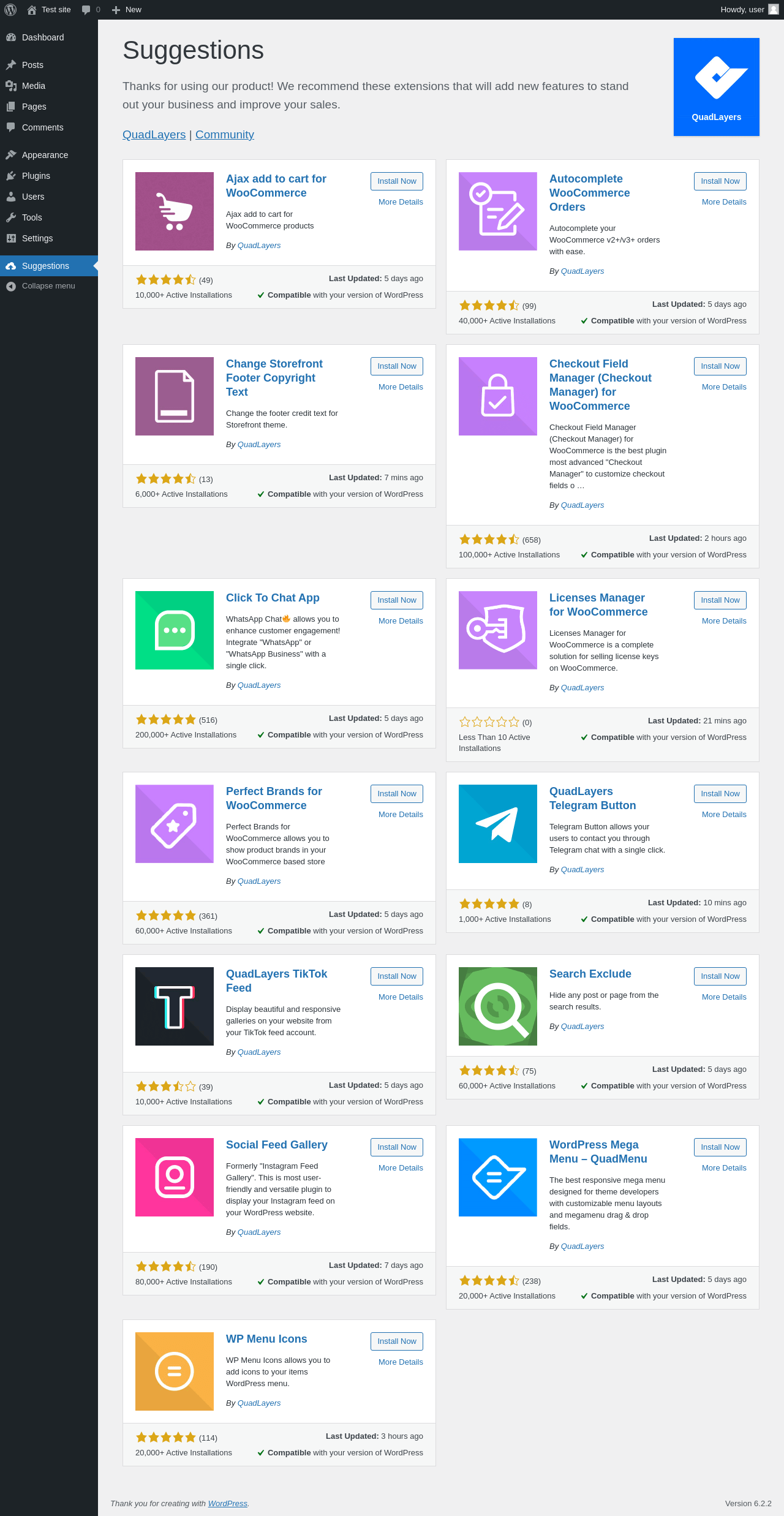
Task: Open the Plugins menu
Action: (49, 176)
